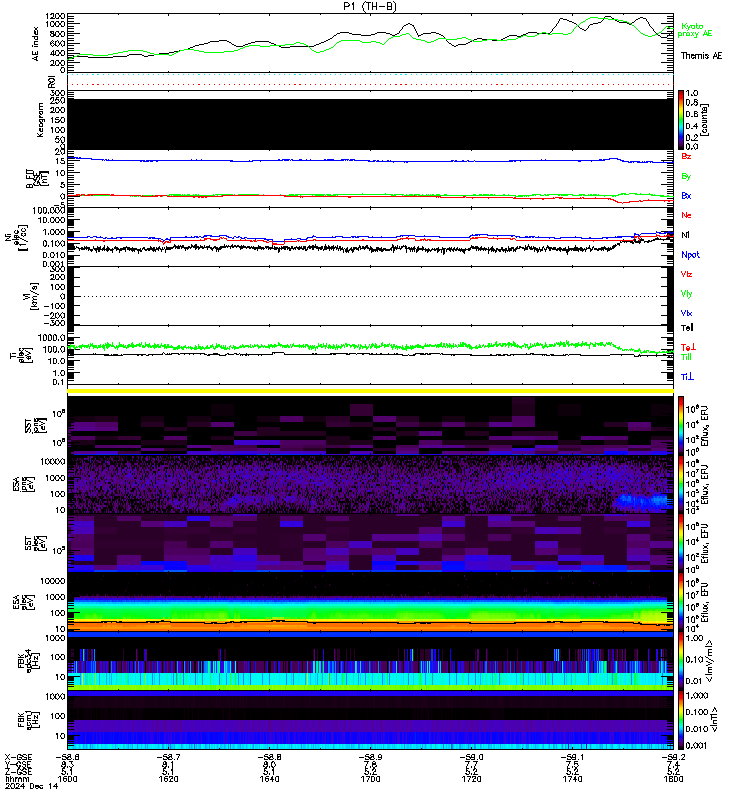Click the 1620 time tick label

168,779
